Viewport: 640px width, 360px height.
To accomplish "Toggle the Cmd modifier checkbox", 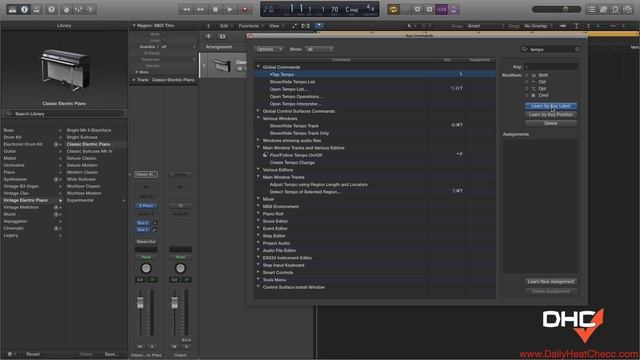I will (x=527, y=95).
